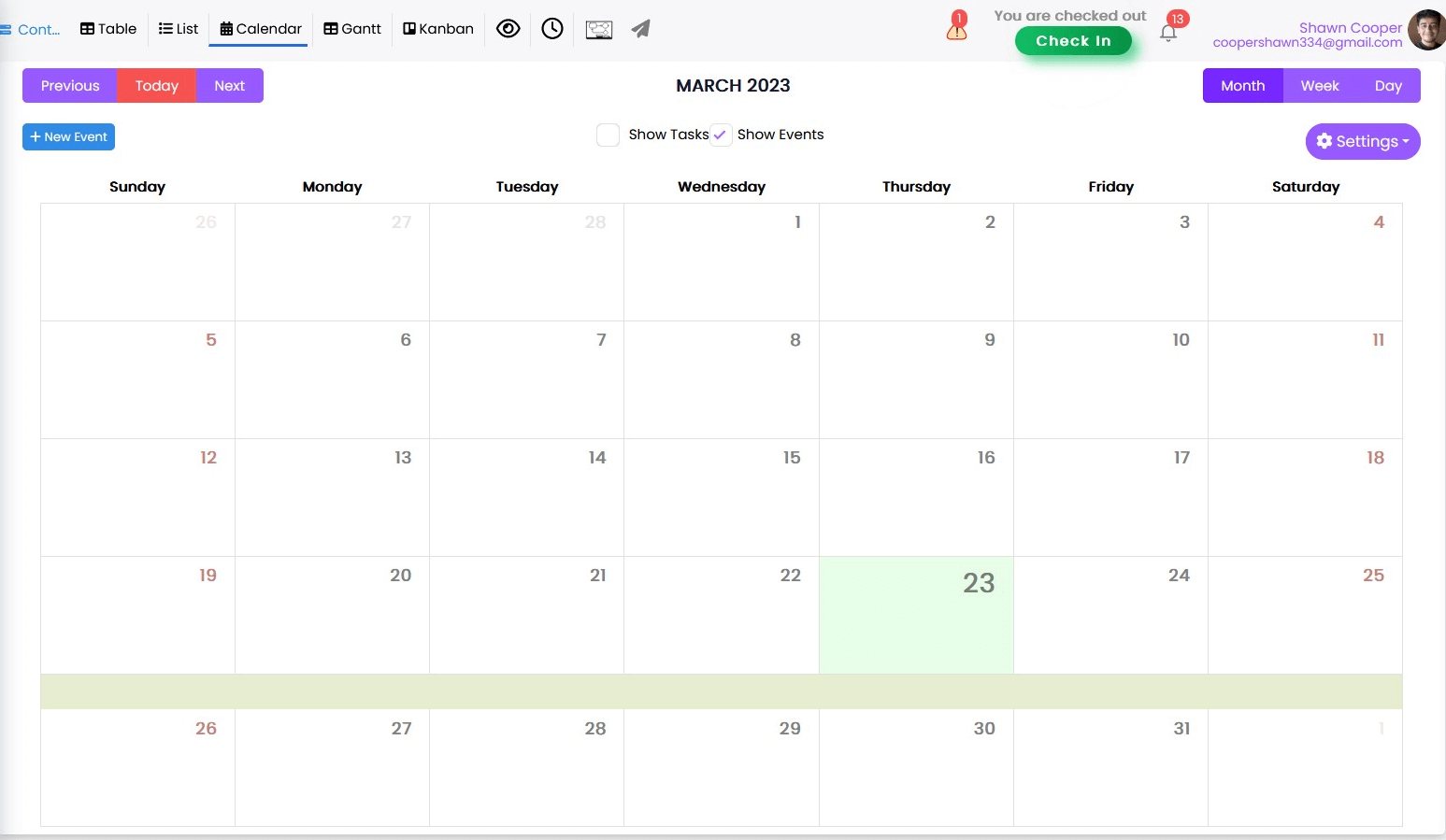Screen dimensions: 1446x840
Task: Click the New Event button
Action: [x=68, y=137]
